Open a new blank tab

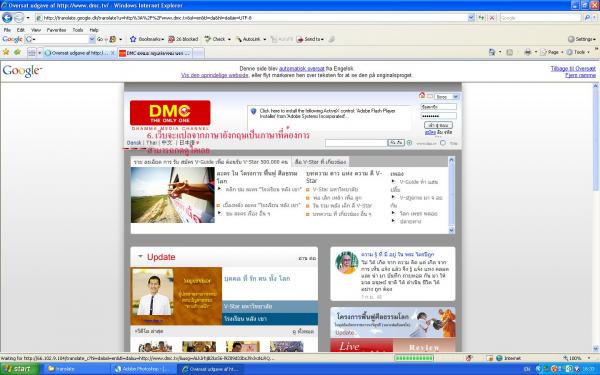point(198,53)
